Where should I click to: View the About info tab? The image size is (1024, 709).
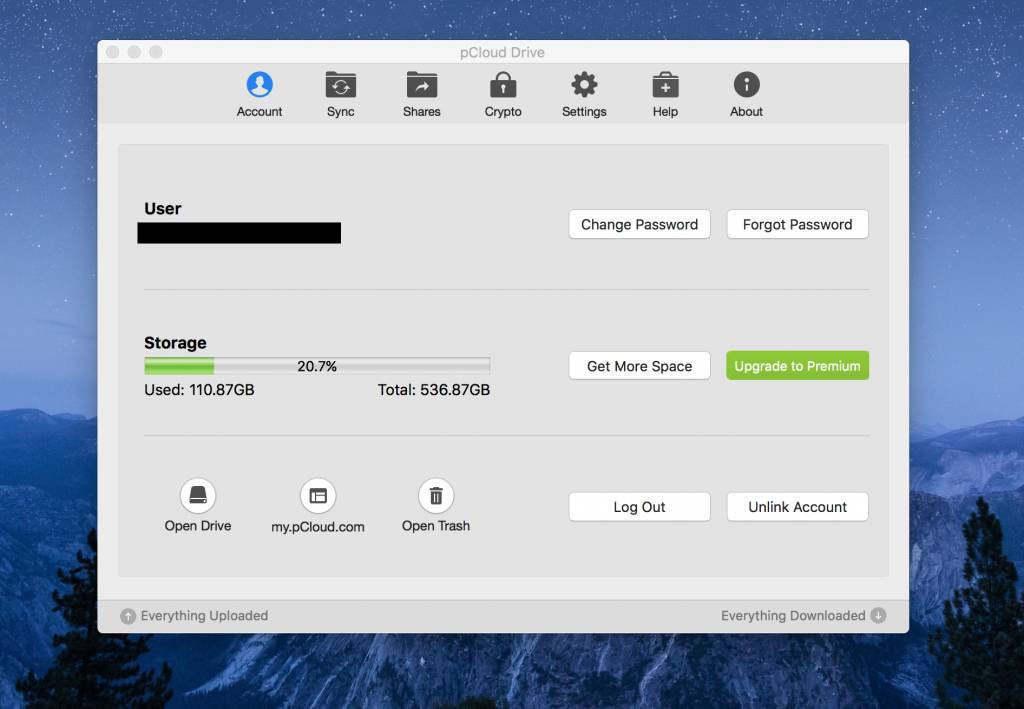coord(746,94)
